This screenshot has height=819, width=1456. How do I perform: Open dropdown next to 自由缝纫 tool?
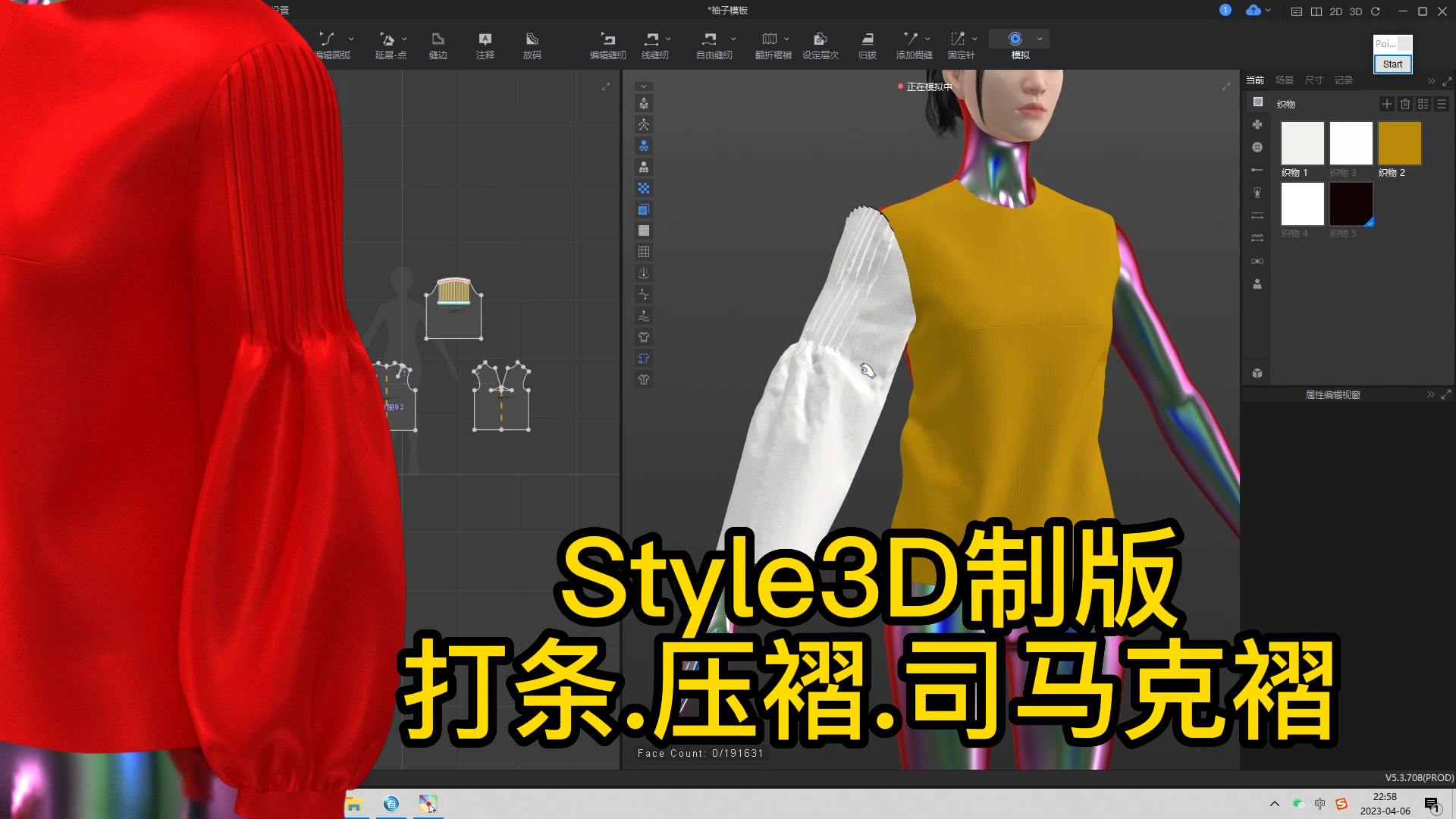tap(733, 39)
